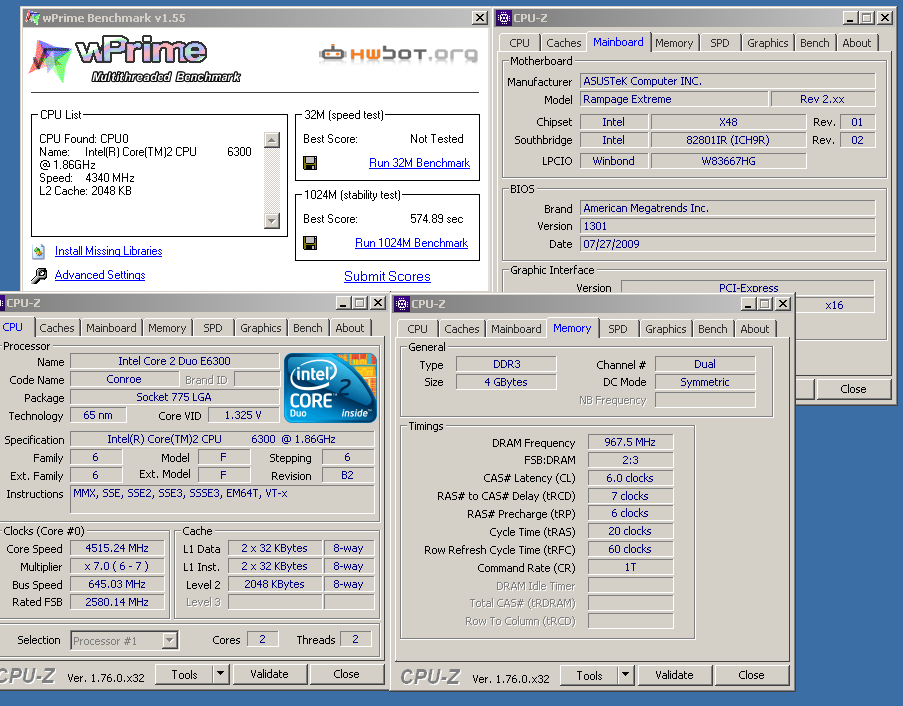Click Validate button in Memory window
Viewport: 903px width, 706px height.
coord(674,675)
